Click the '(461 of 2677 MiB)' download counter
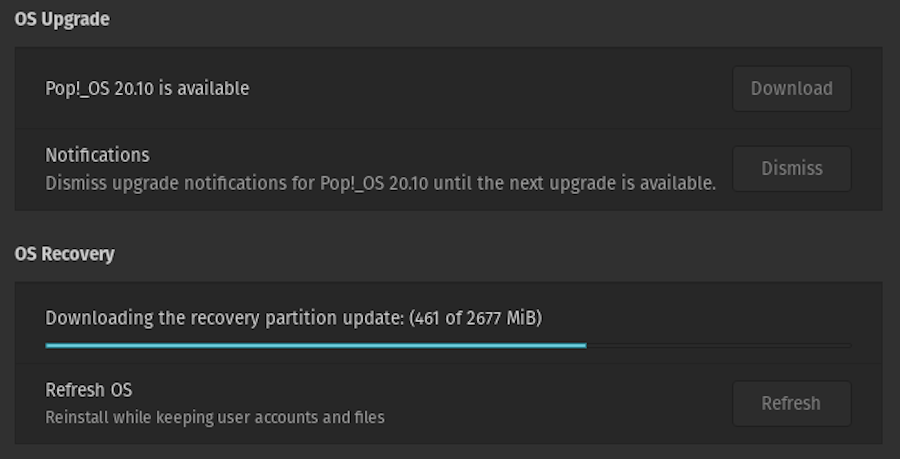This screenshot has width=900, height=459. [475, 318]
